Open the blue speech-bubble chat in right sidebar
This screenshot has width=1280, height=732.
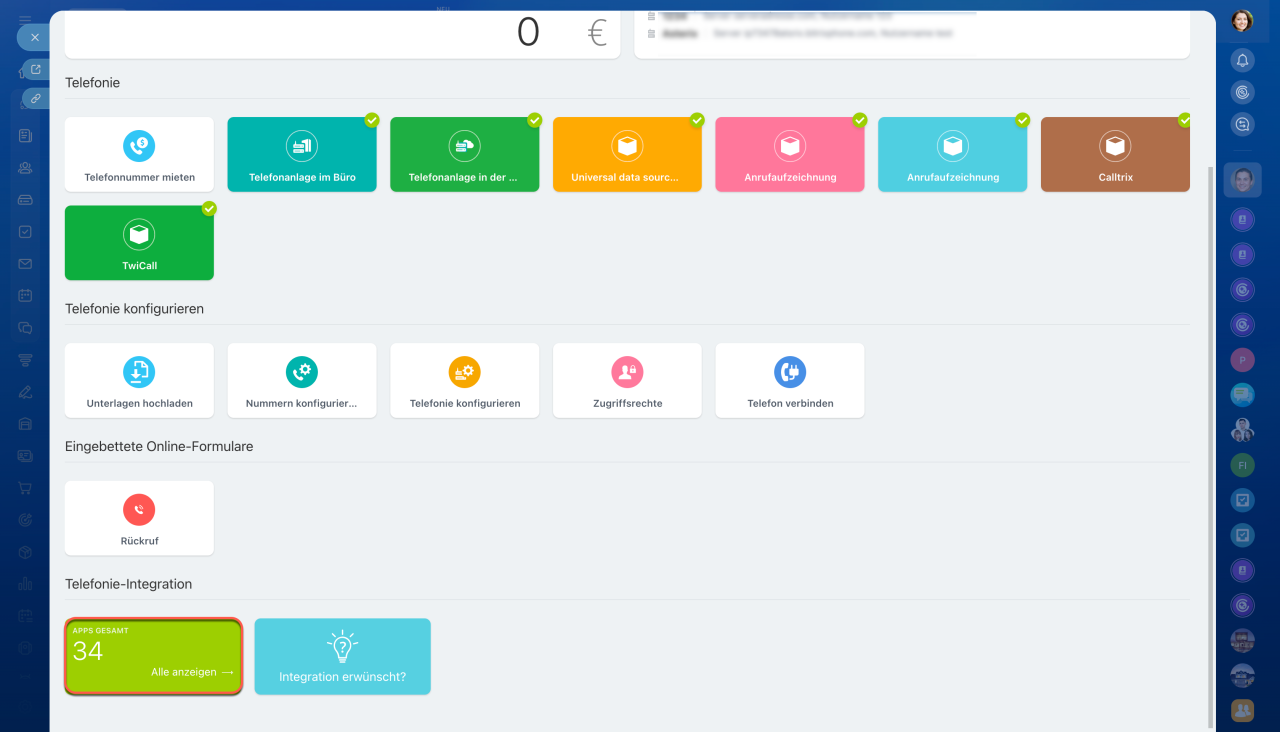(1242, 395)
